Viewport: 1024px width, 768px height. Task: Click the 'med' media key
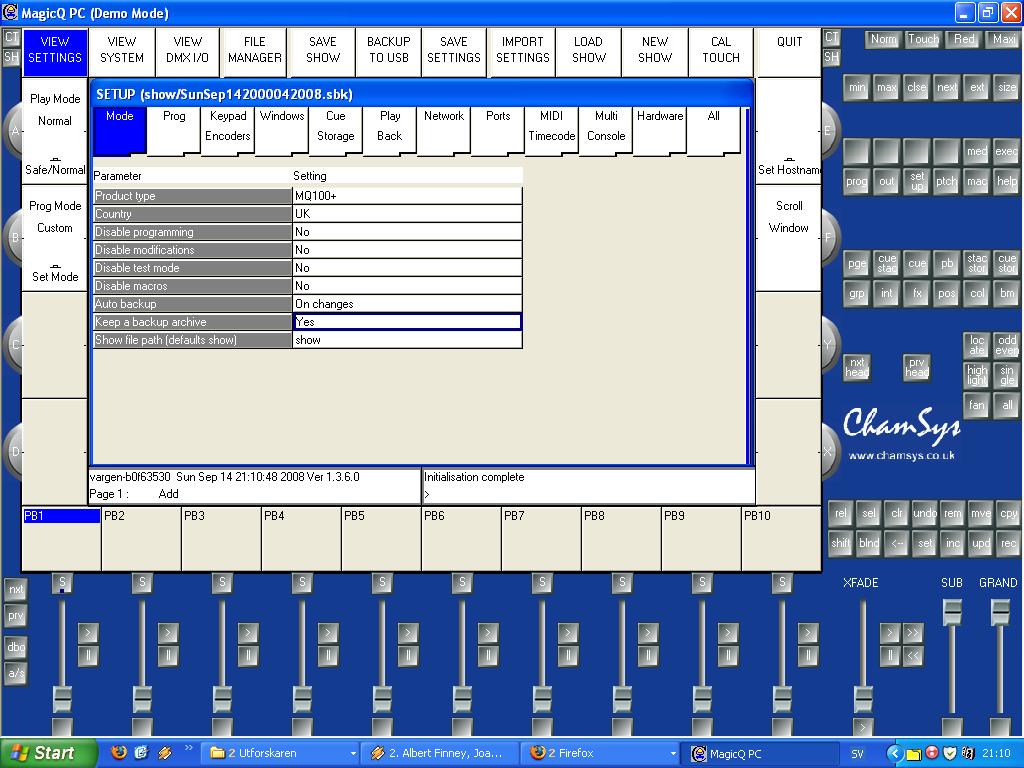click(976, 152)
